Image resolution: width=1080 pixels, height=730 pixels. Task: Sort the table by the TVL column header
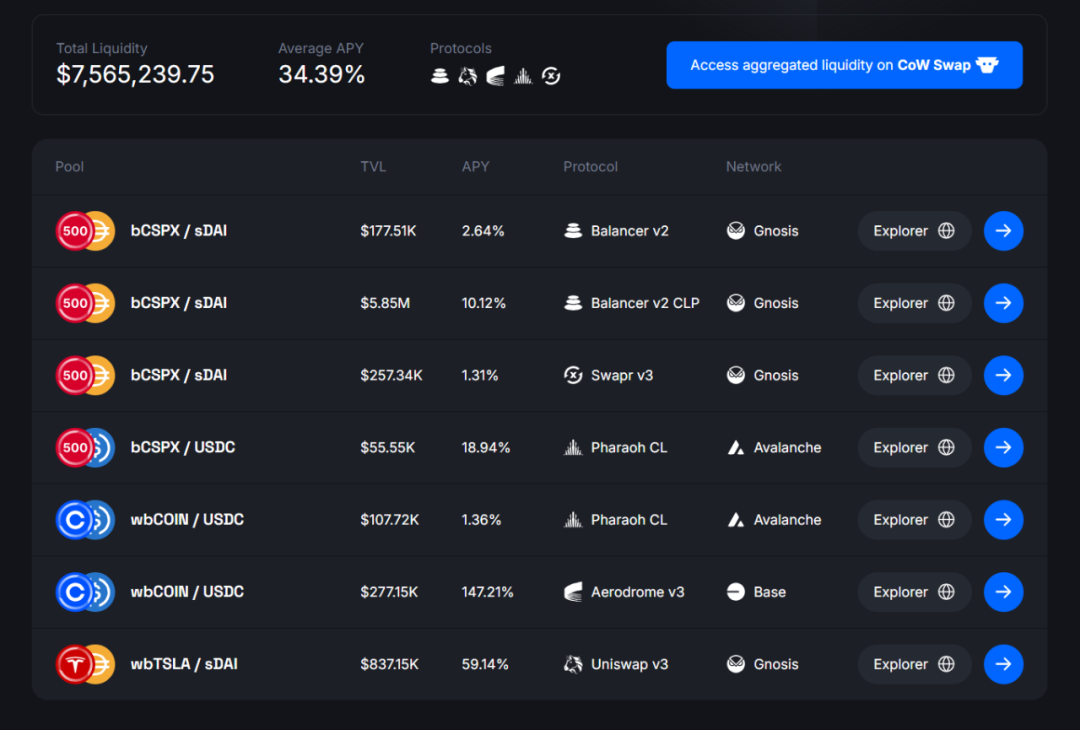pyautogui.click(x=374, y=167)
